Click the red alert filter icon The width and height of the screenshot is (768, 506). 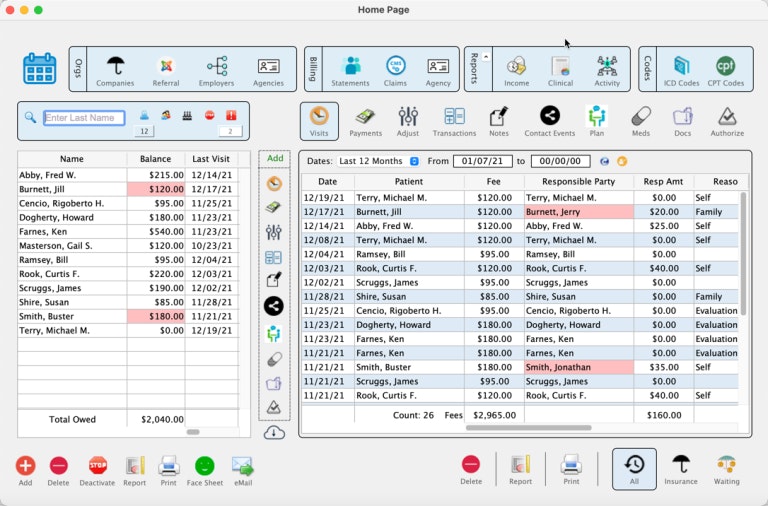pos(231,116)
